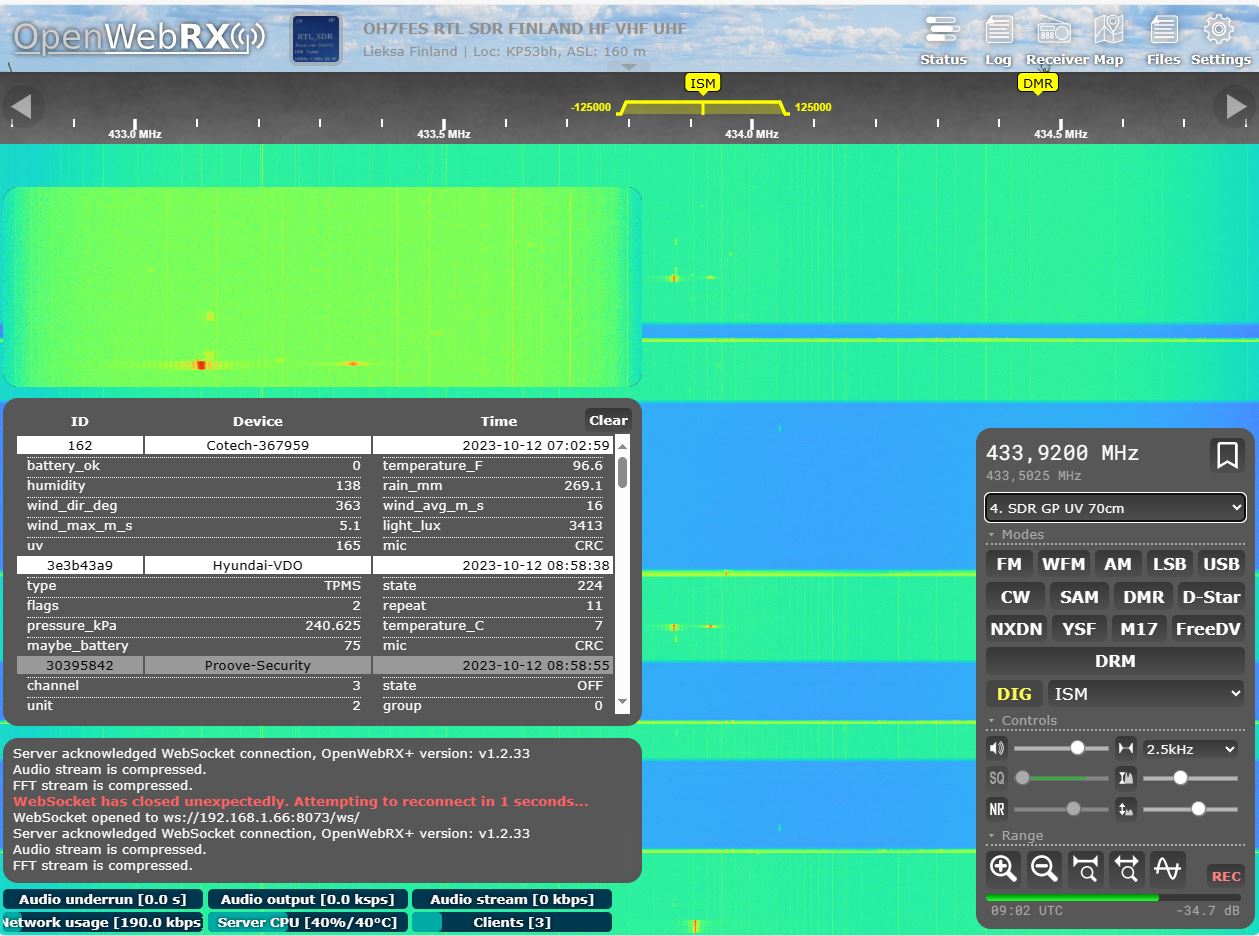
Task: Clear the decoded device table
Action: coord(608,420)
